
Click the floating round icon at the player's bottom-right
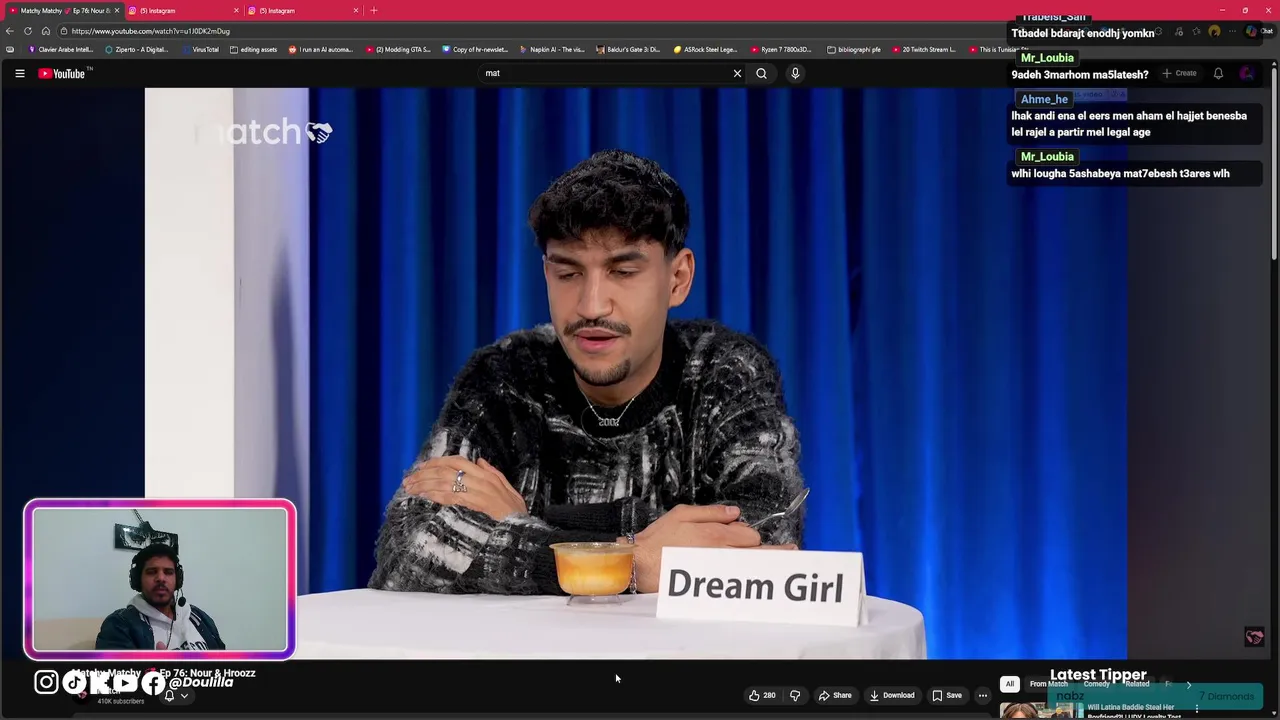[1254, 637]
